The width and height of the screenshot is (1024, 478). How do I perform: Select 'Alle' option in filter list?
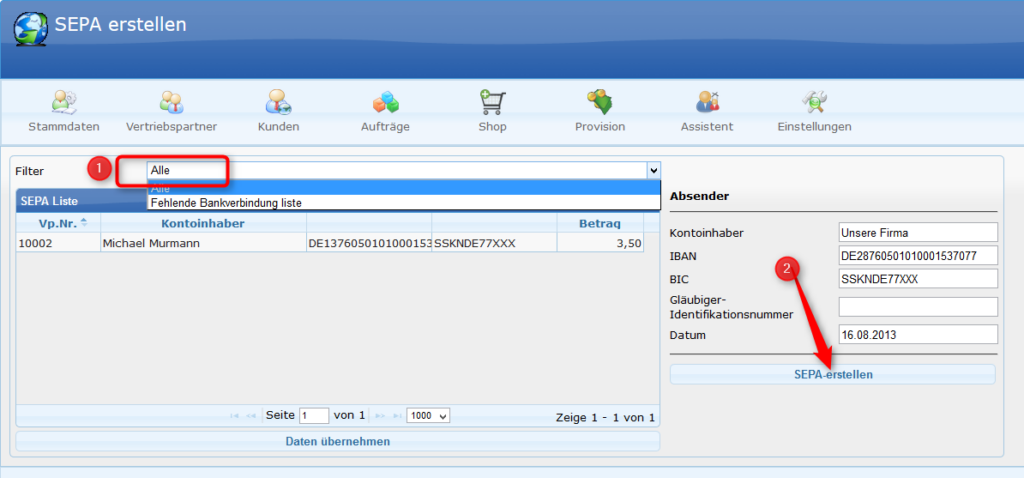pos(160,188)
